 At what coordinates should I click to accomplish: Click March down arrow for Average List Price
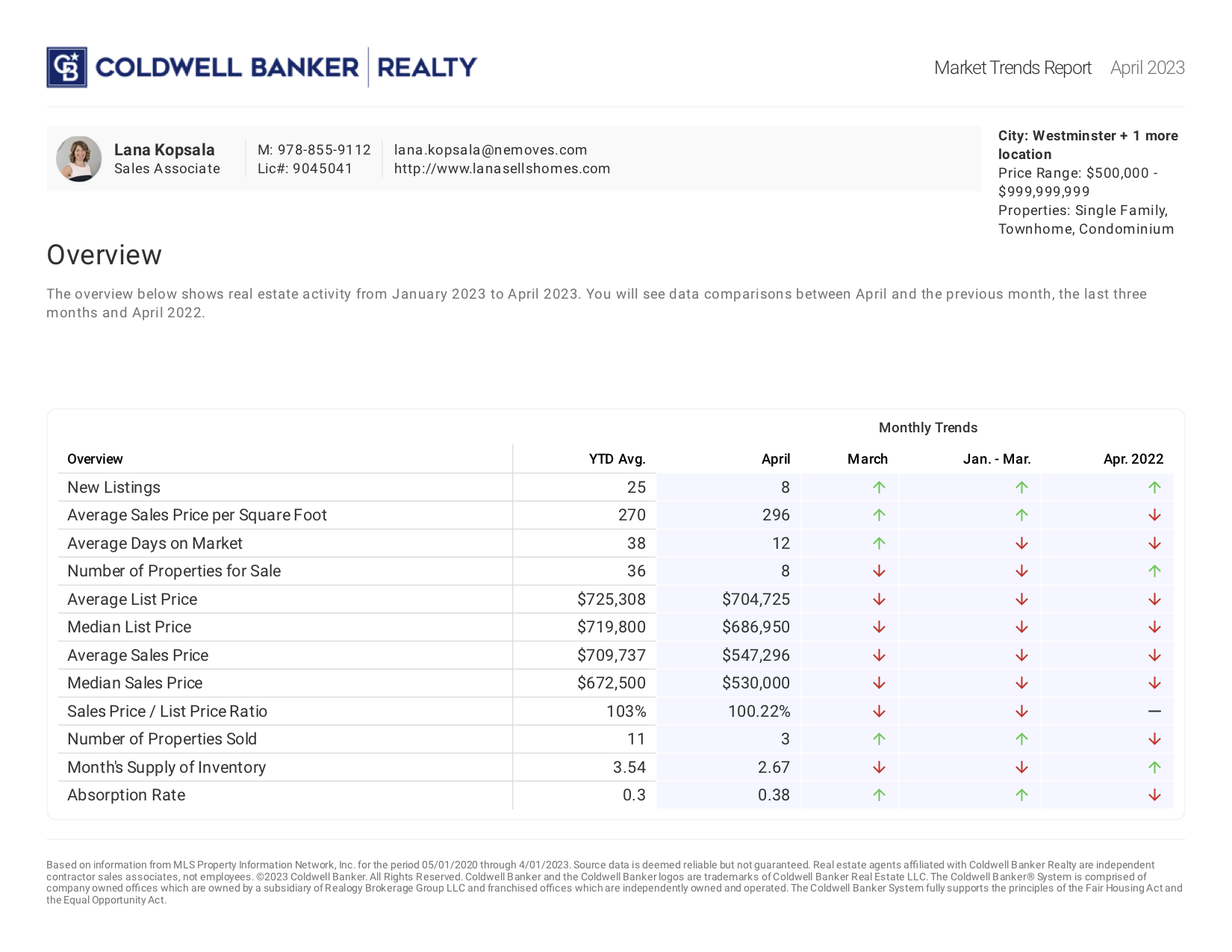click(x=879, y=600)
